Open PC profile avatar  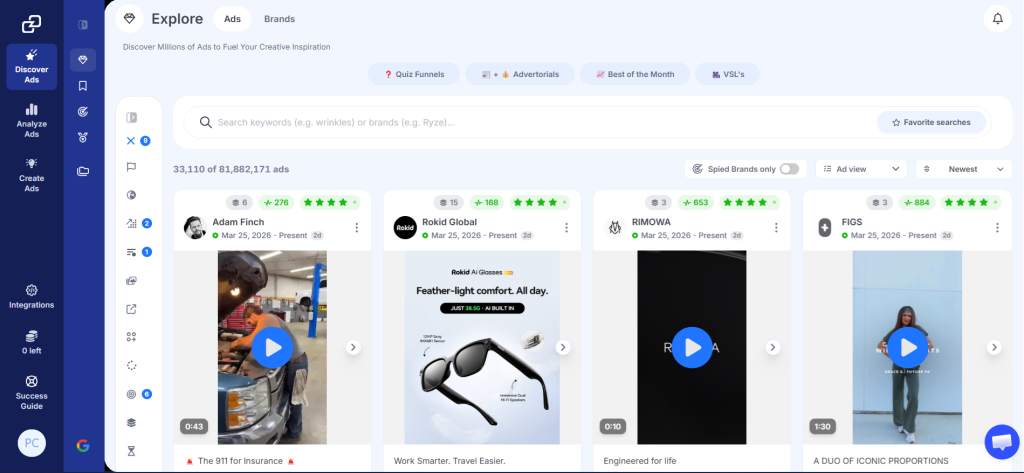pyautogui.click(x=31, y=443)
